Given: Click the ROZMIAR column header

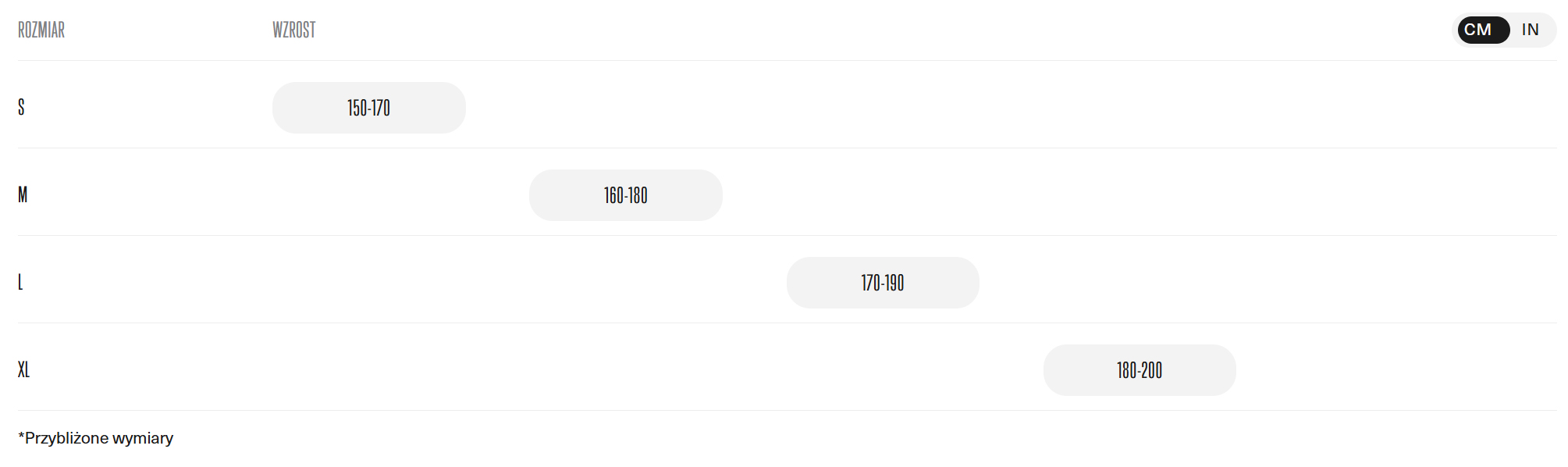Looking at the screenshot, I should (41, 30).
